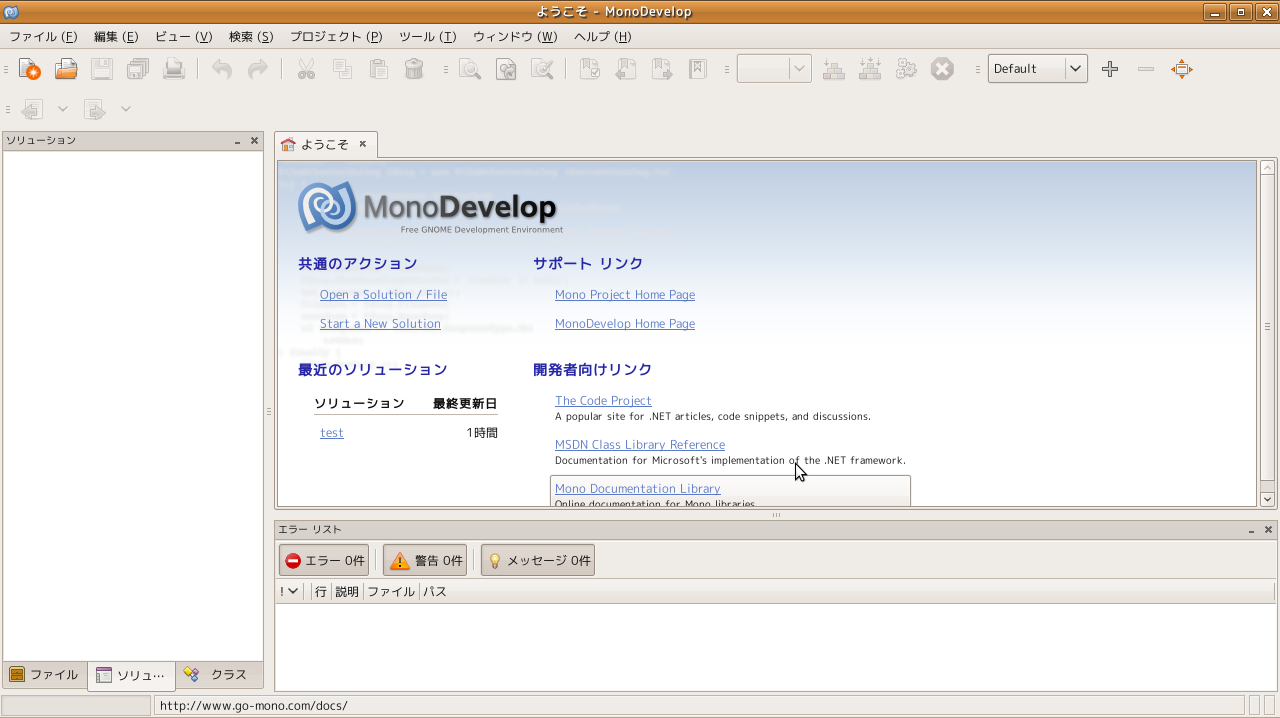Click the Paste clipboard icon

point(378,69)
